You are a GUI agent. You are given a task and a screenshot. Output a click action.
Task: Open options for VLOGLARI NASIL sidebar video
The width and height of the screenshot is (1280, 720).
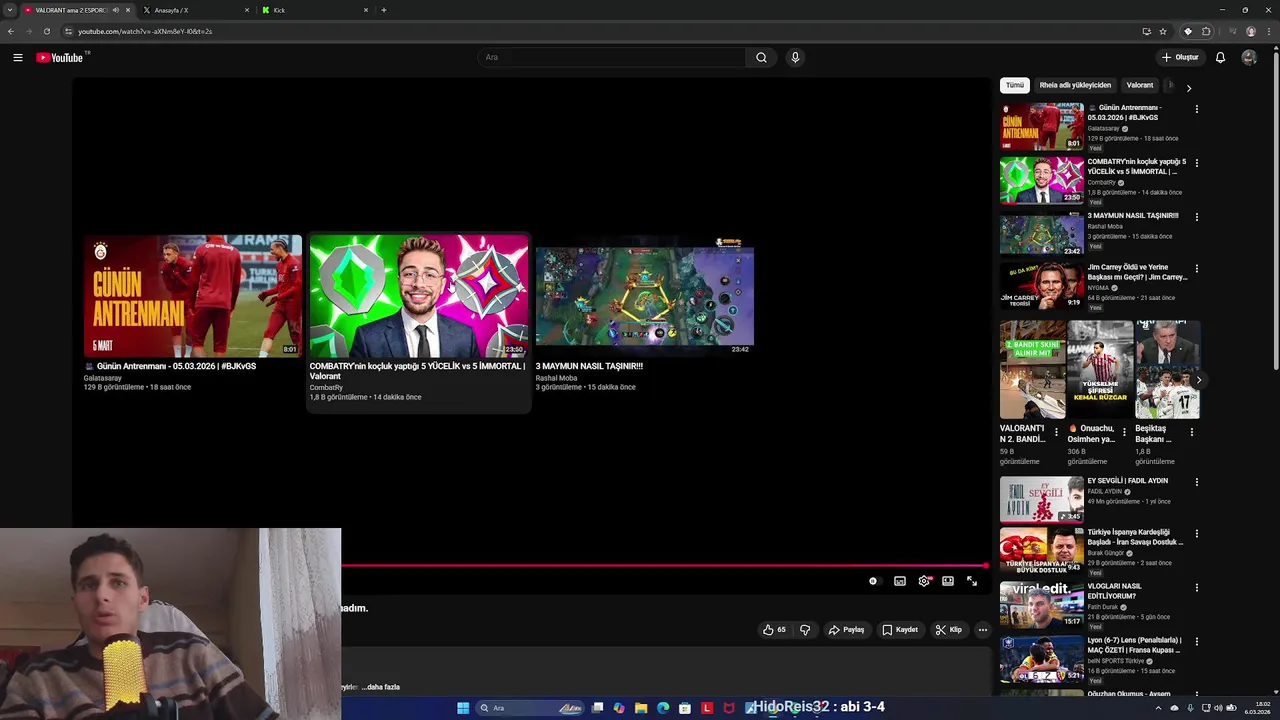tap(1197, 588)
